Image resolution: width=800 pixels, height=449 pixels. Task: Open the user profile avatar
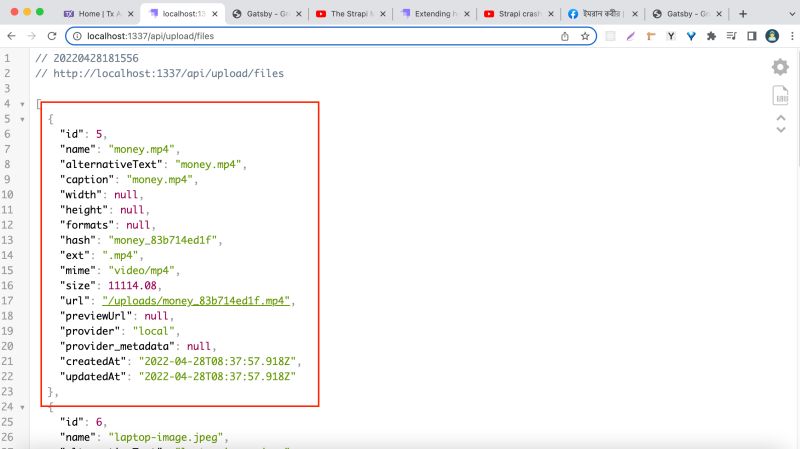[x=772, y=36]
